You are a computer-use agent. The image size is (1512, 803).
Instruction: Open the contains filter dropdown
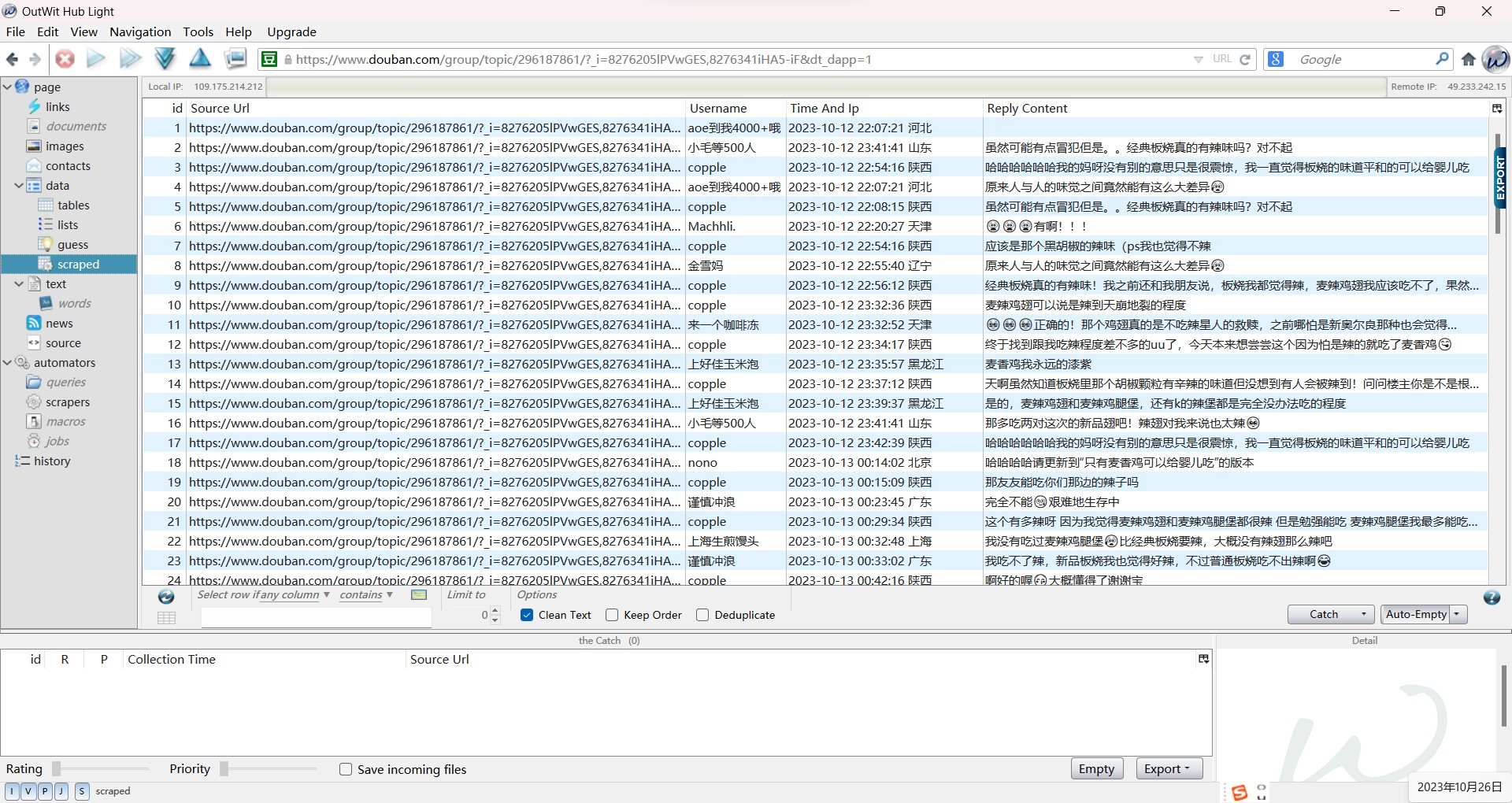(x=365, y=595)
